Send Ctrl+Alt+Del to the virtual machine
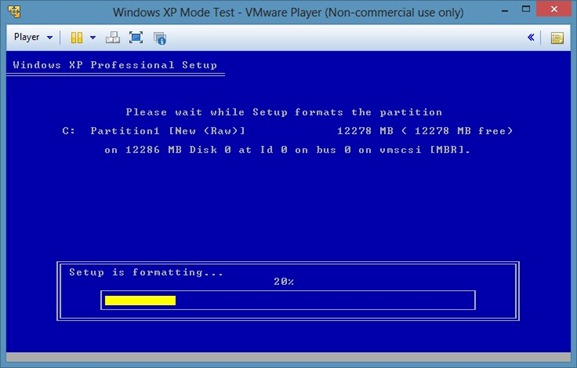 pos(113,38)
